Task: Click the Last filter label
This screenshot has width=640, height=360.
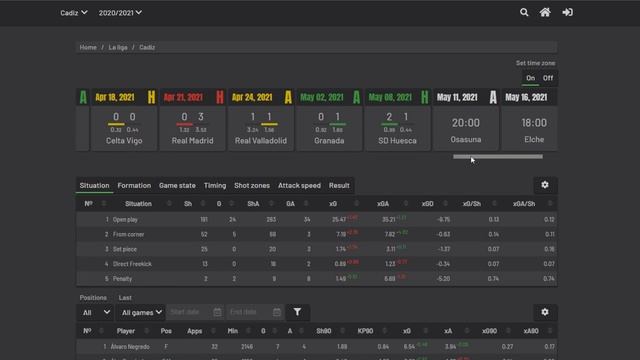Action: 125,298
